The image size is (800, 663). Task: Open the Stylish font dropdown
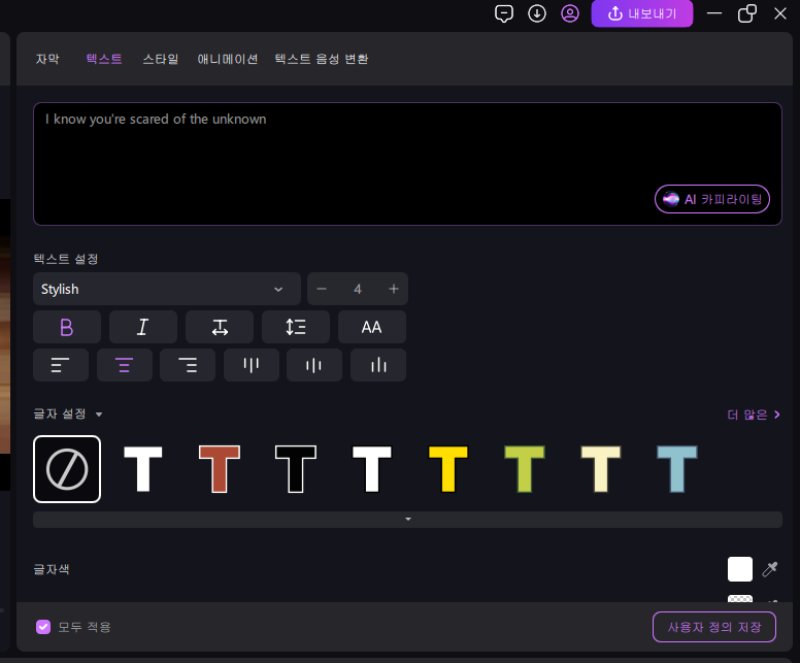pos(166,289)
